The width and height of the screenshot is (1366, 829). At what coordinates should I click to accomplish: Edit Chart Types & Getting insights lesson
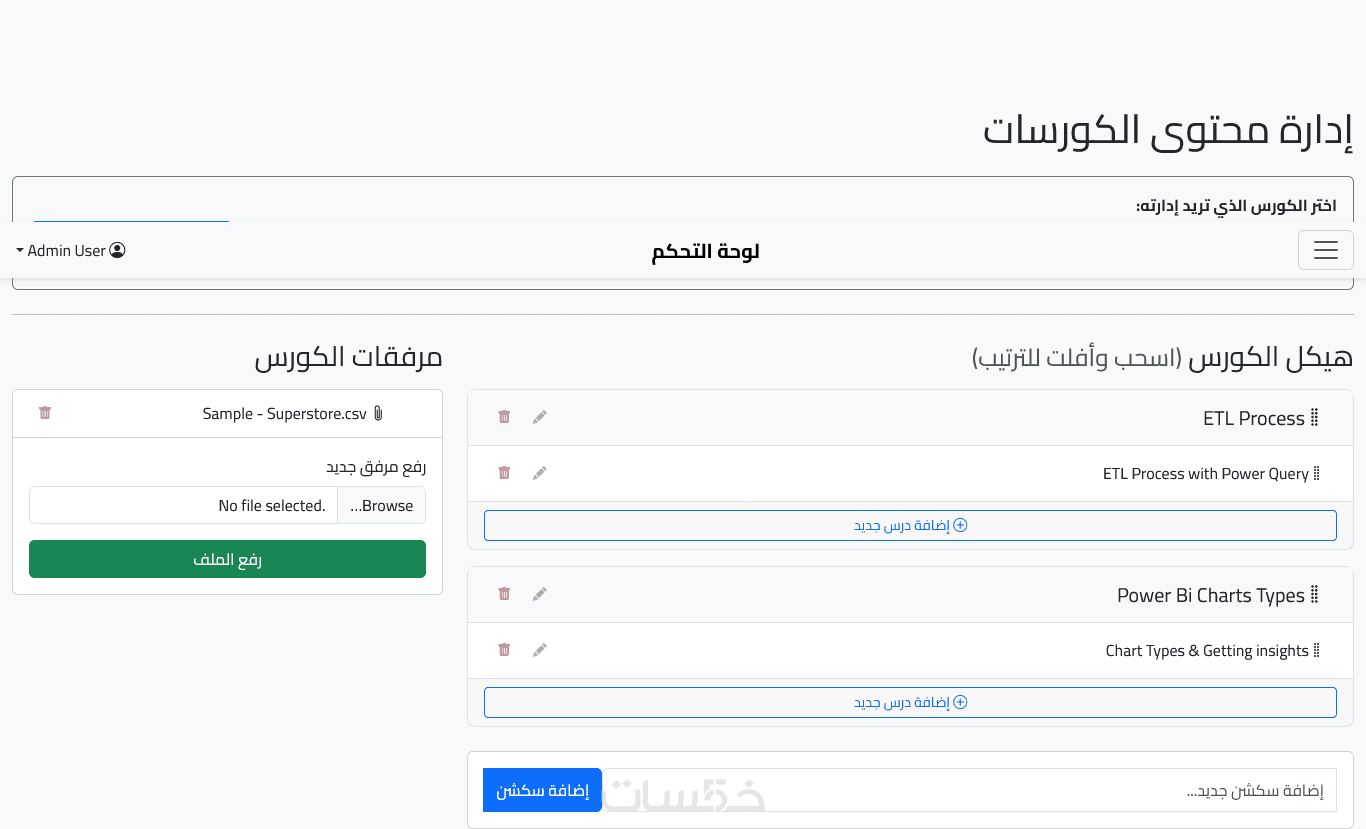(540, 650)
